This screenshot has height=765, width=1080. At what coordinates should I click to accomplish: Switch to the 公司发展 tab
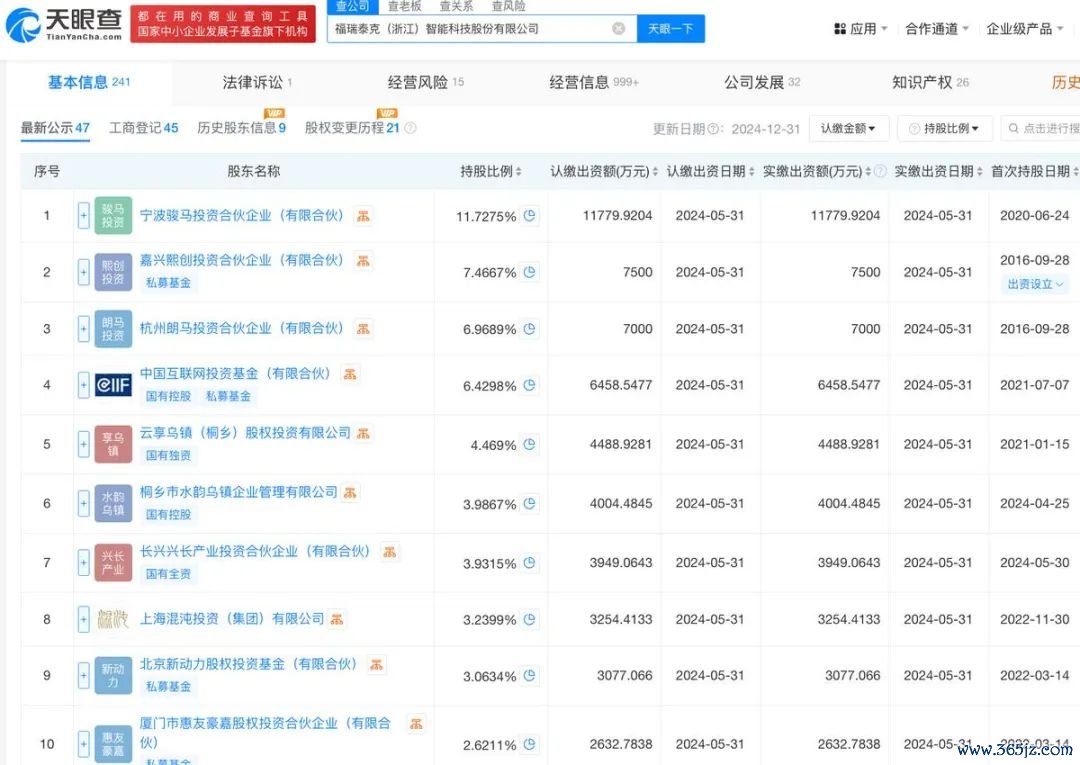point(762,83)
